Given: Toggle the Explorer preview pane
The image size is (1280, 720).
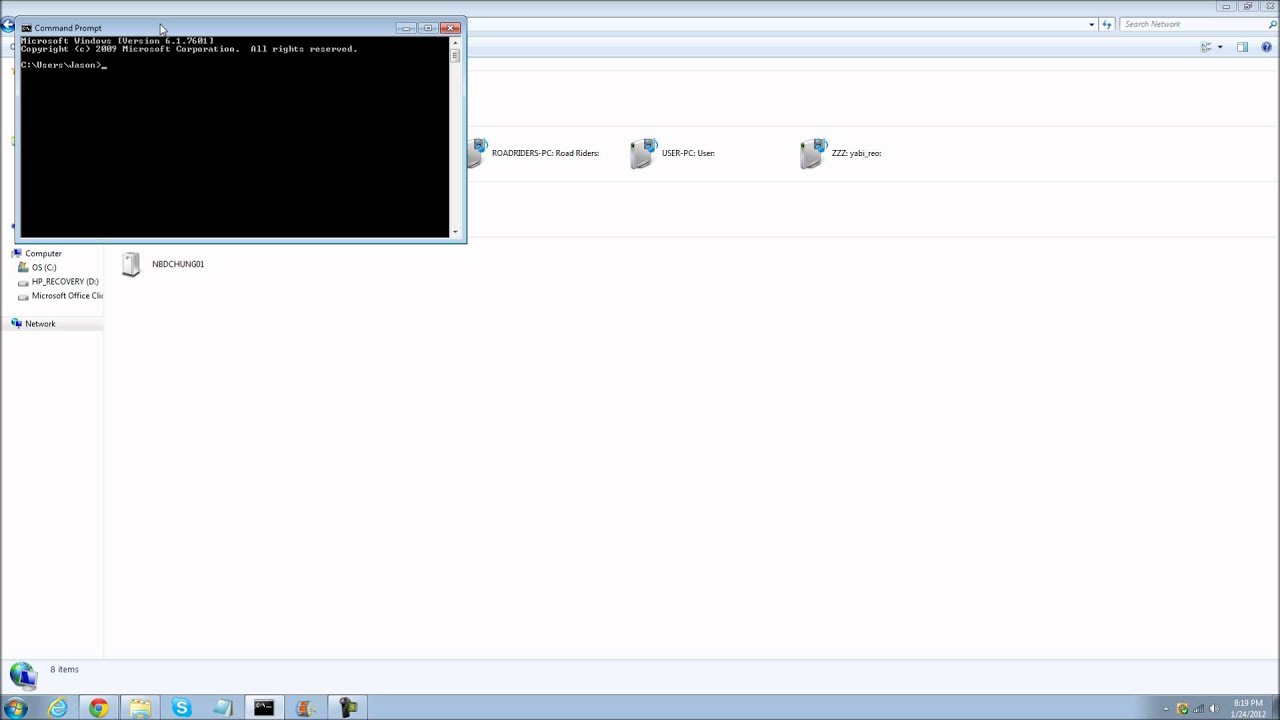Looking at the screenshot, I should coord(1242,47).
